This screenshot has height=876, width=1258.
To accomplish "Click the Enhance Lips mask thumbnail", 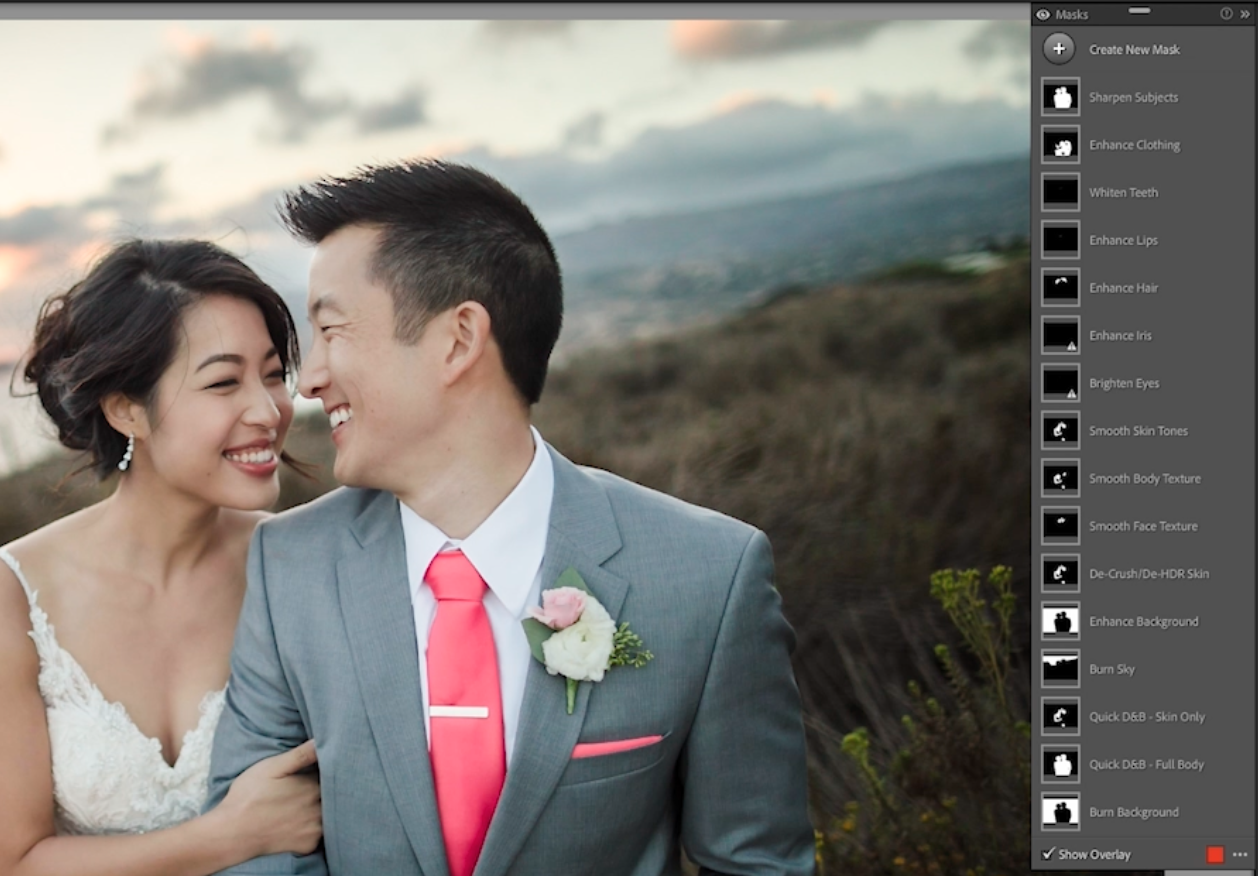I will click(1060, 239).
